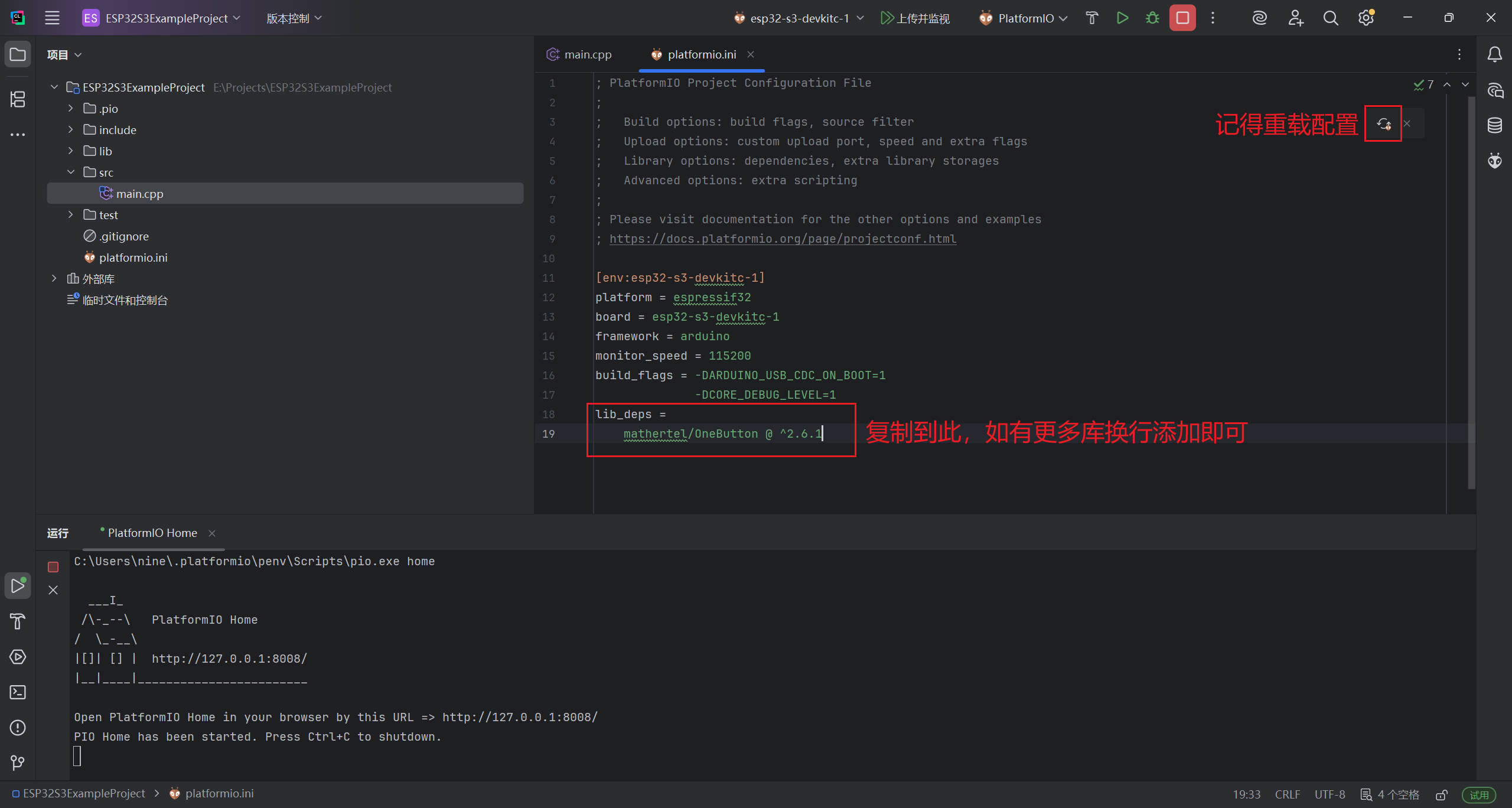Open Search Everywhere with the magnifier icon
The height and width of the screenshot is (808, 1512).
1330,18
